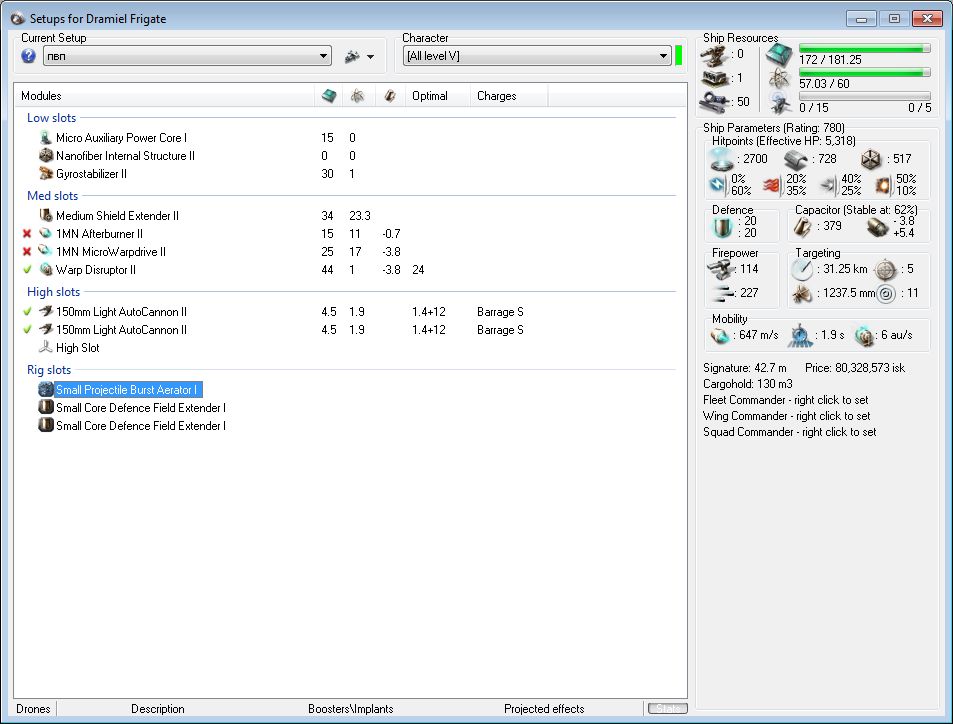
Task: Click the Price: 80,328,573 isk text
Action: coord(855,368)
